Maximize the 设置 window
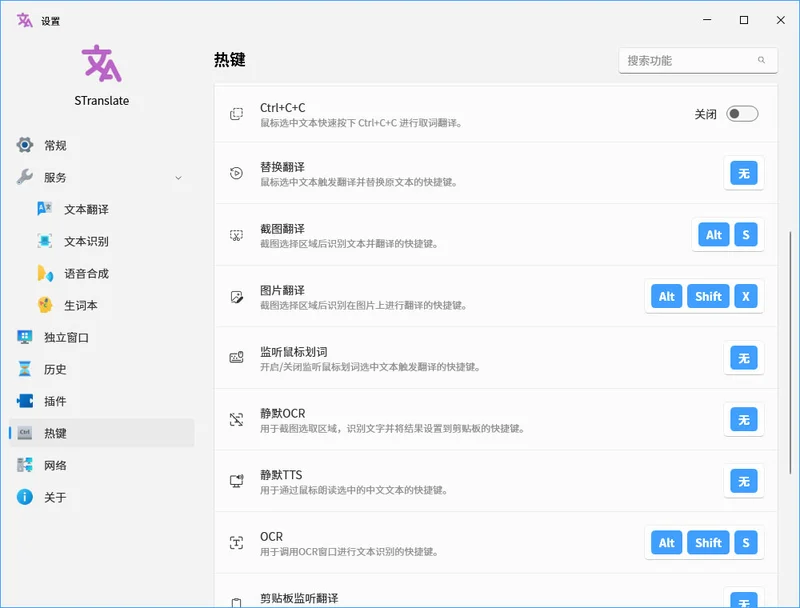Viewport: 800px width, 608px height. [744, 20]
